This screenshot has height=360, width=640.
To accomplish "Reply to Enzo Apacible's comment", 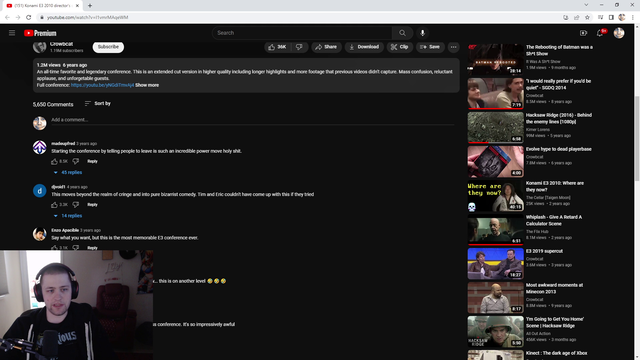I will (x=92, y=247).
